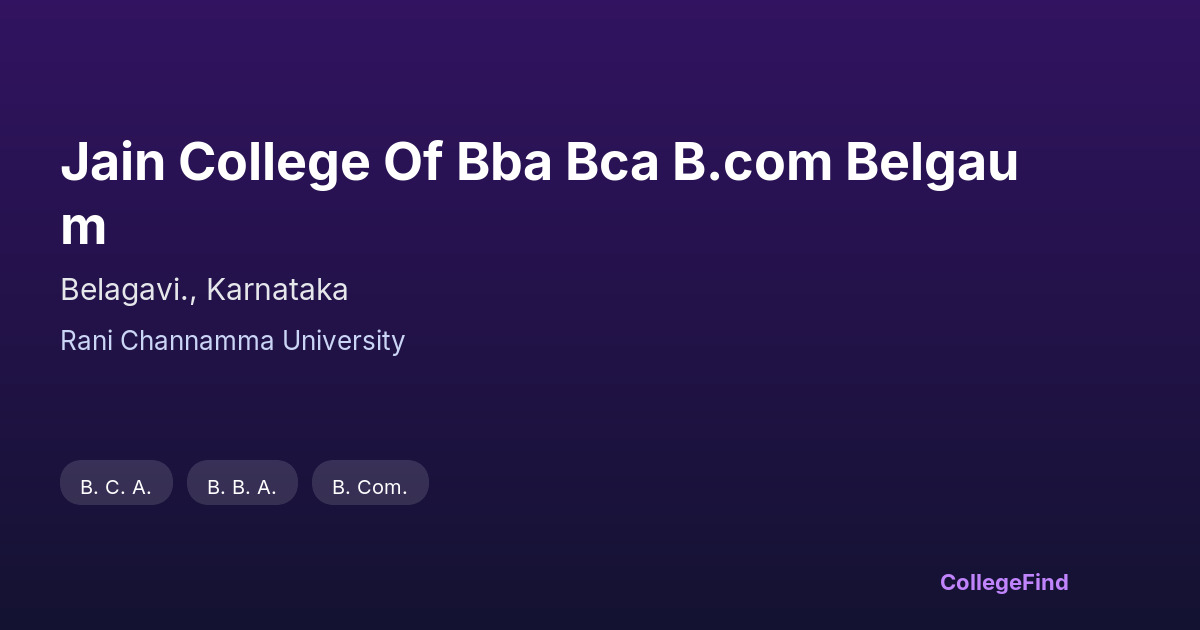Screen dimensions: 1200x630
Task: Click the word Of in the heading
Action: pyautogui.click(x=413, y=162)
